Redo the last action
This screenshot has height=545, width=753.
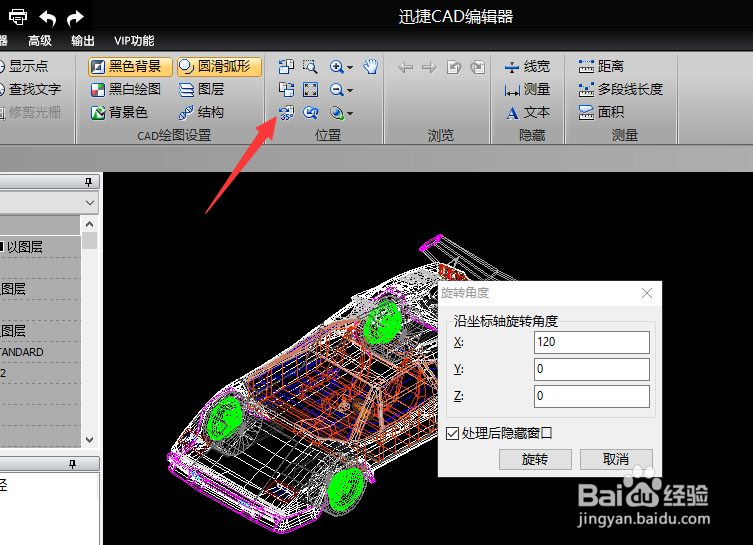click(x=75, y=18)
